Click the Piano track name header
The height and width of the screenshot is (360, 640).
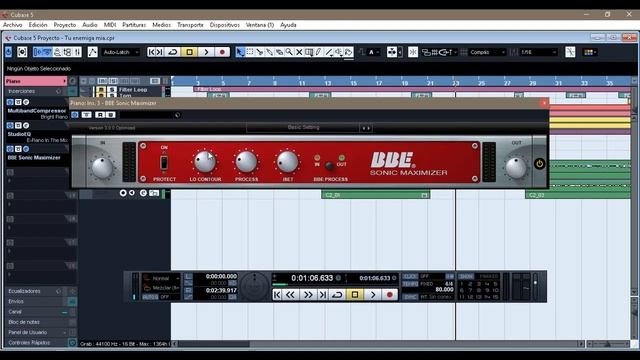click(x=35, y=81)
